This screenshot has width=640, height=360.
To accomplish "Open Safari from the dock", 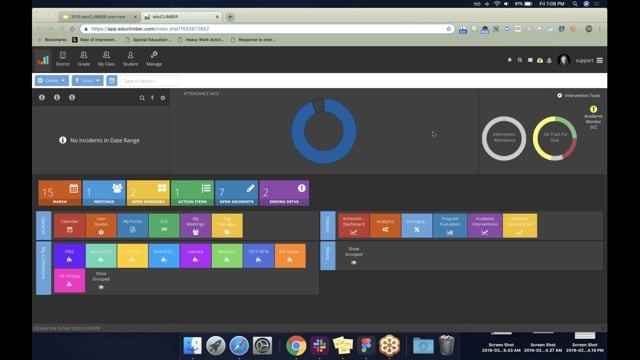I will pos(239,346).
